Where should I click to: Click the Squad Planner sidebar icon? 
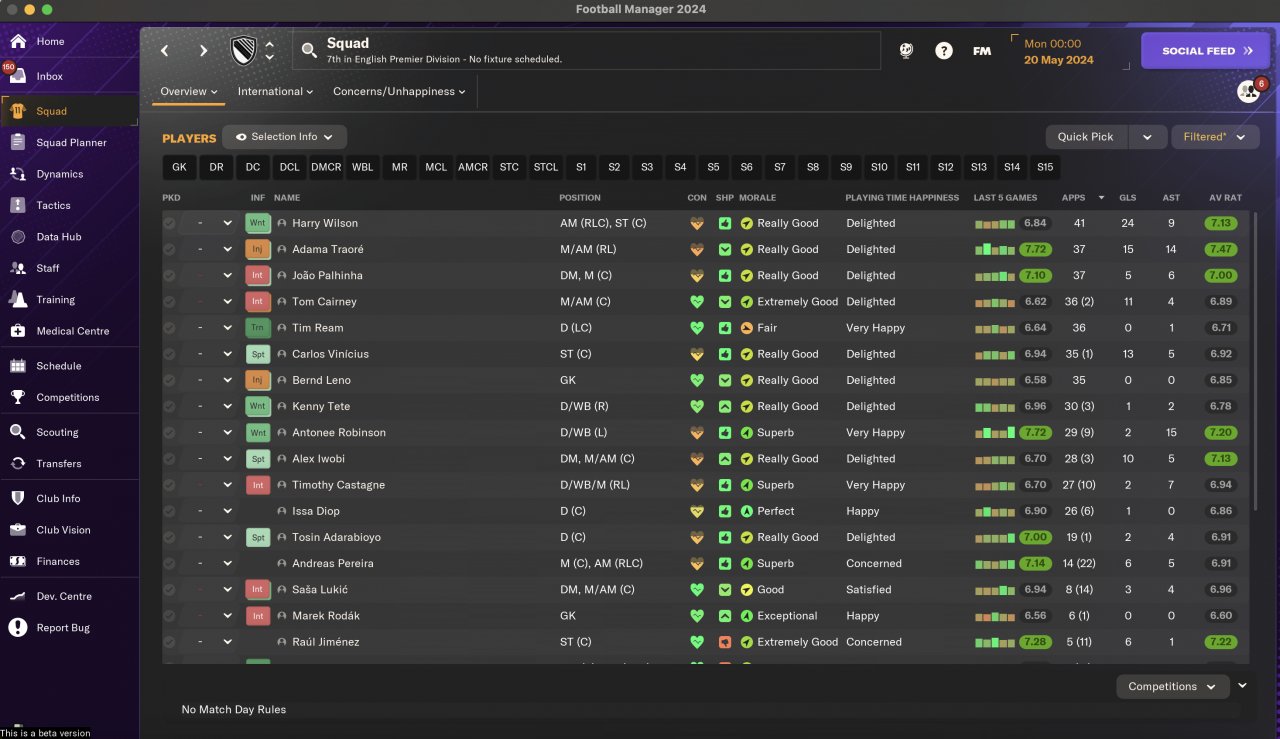(18, 143)
